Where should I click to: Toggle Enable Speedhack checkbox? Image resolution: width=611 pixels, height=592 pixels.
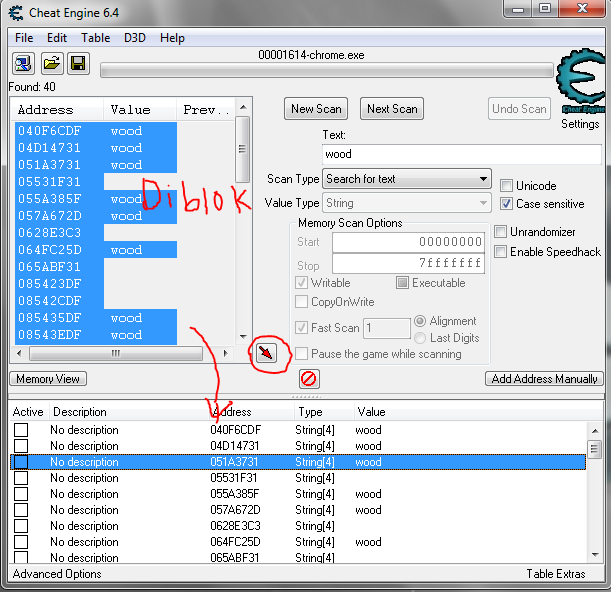coord(500,251)
